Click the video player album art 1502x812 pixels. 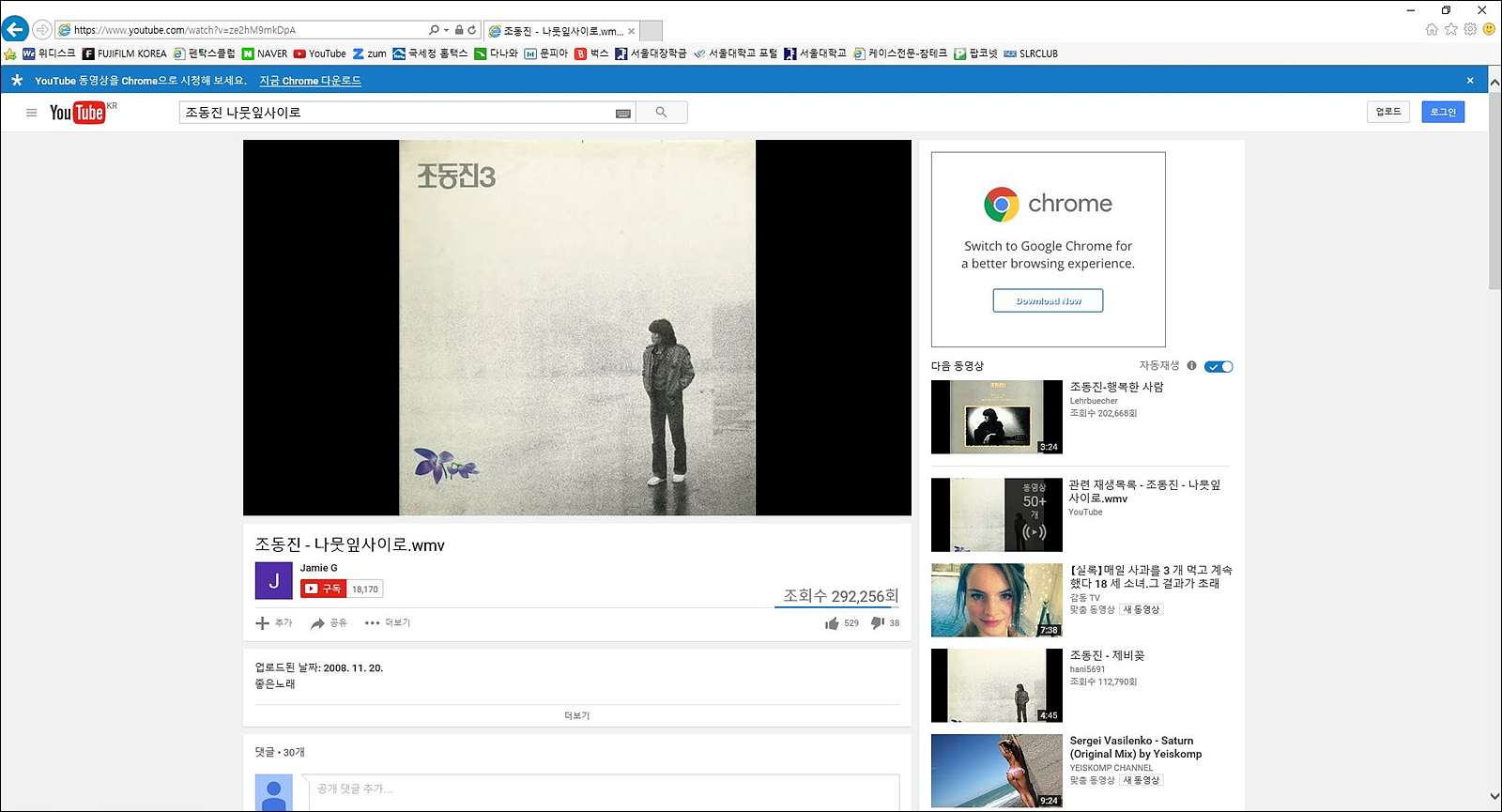point(577,328)
